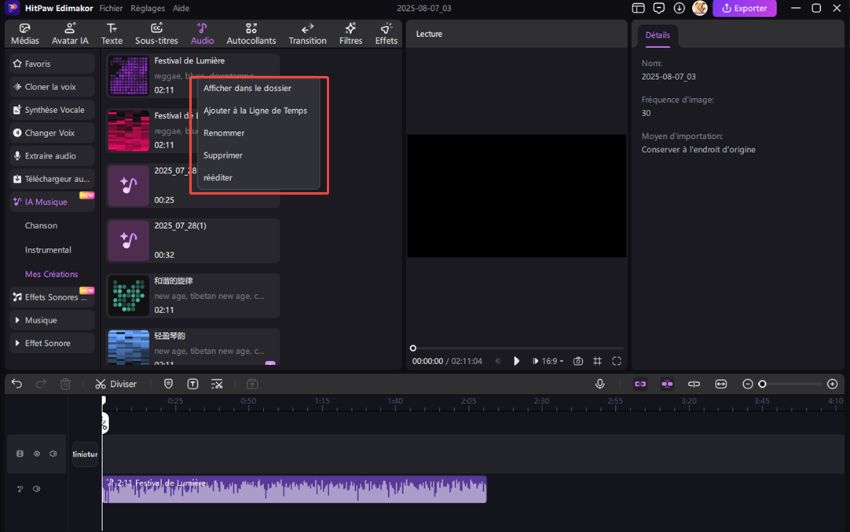Expand the Effet Sonore section

tap(51, 343)
